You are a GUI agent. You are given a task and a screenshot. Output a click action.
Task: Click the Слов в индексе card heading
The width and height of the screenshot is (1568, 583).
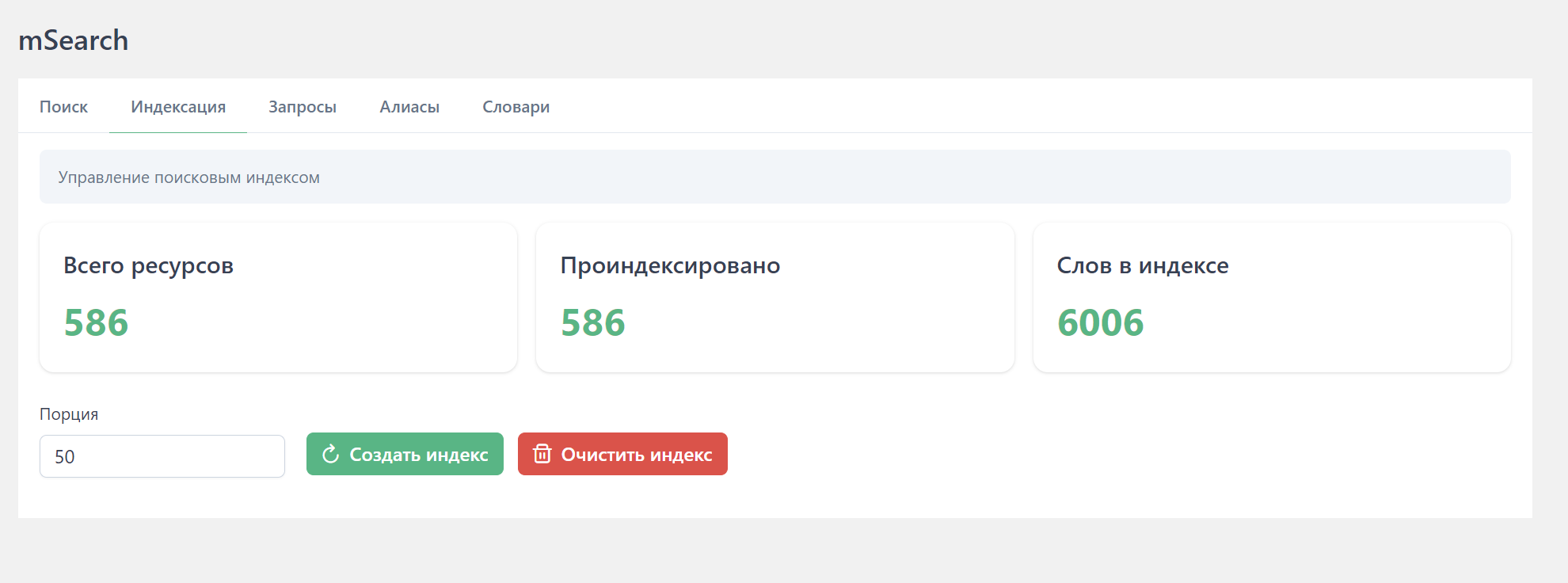[1143, 265]
